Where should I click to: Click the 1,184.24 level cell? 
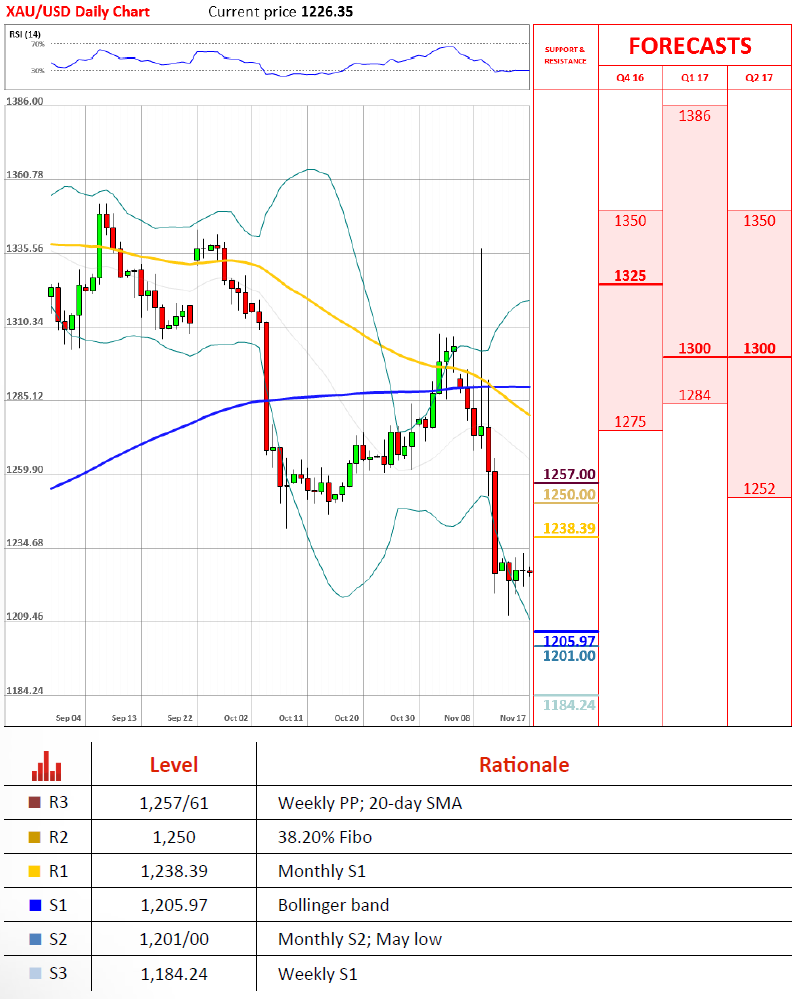(x=174, y=974)
